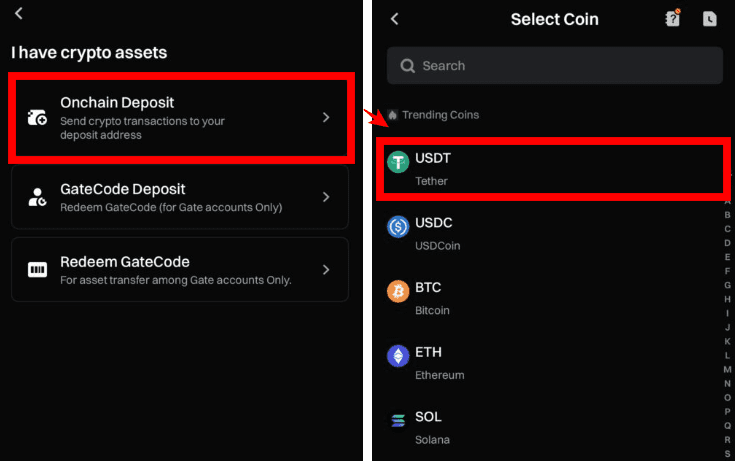
Task: Jump to letter A in alphabet index
Action: pos(727,200)
